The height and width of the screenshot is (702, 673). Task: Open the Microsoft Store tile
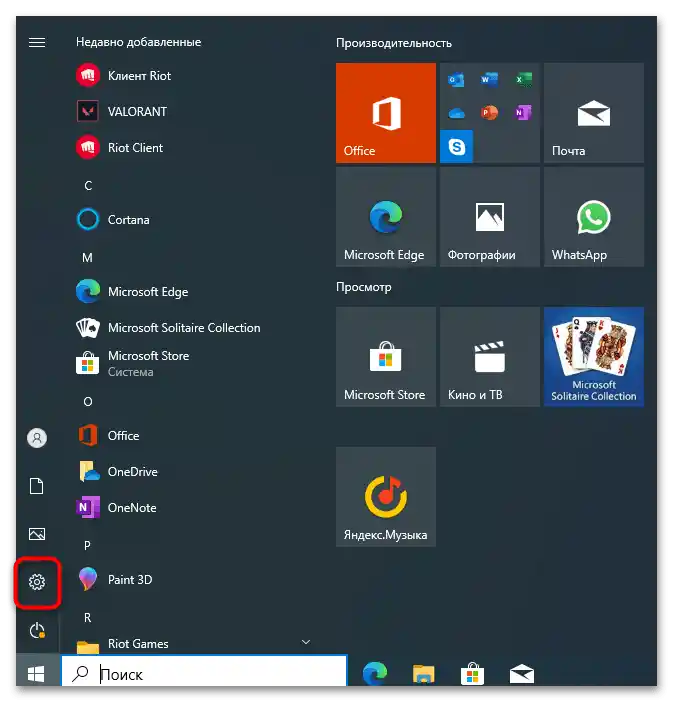386,357
